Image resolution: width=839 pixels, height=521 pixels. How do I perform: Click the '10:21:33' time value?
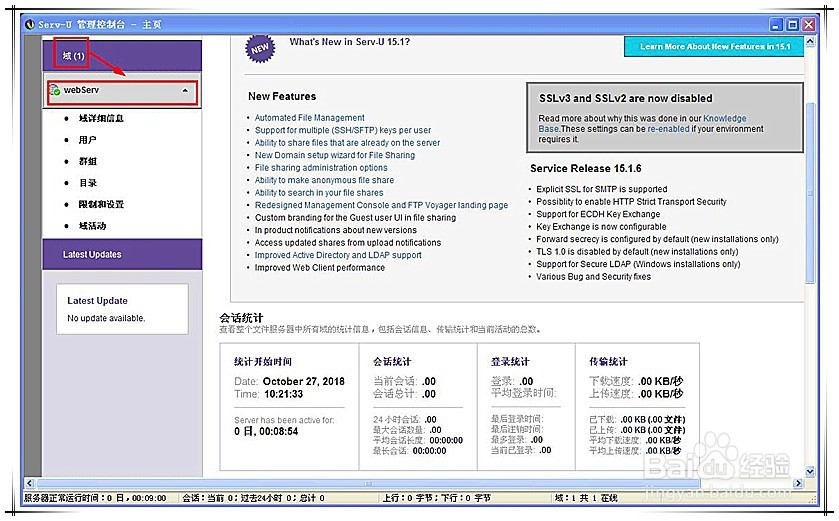point(283,394)
